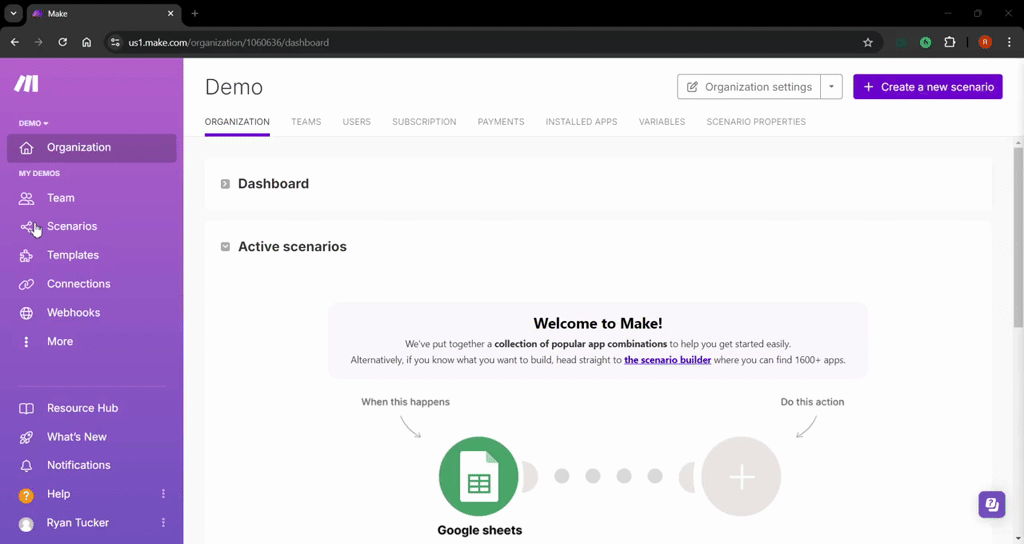Click Ryan Tucker's avatar icon

tap(26, 524)
